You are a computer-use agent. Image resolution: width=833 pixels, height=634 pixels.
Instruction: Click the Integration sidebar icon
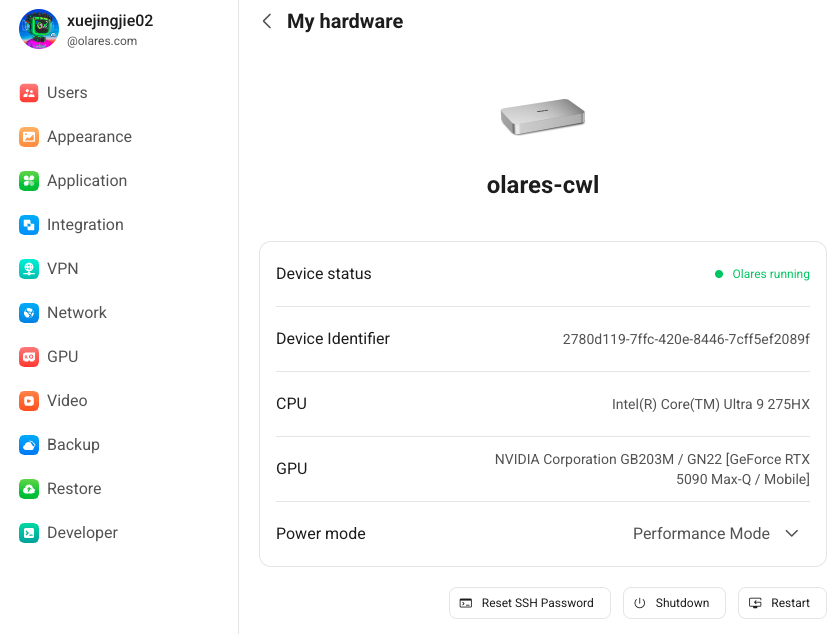point(29,225)
